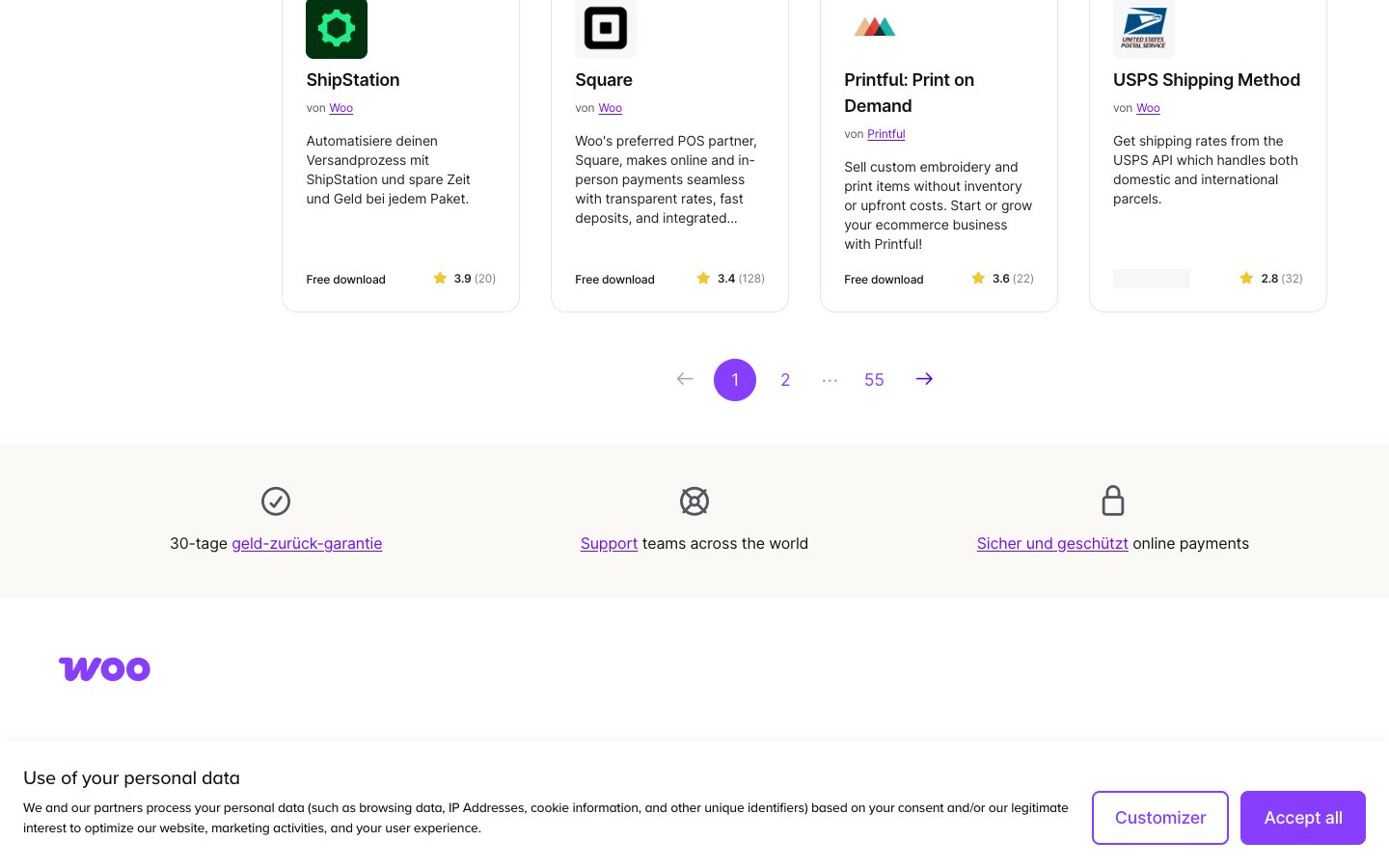1389x868 pixels.
Task: Open the Sicher und geschützt link
Action: point(1052,544)
